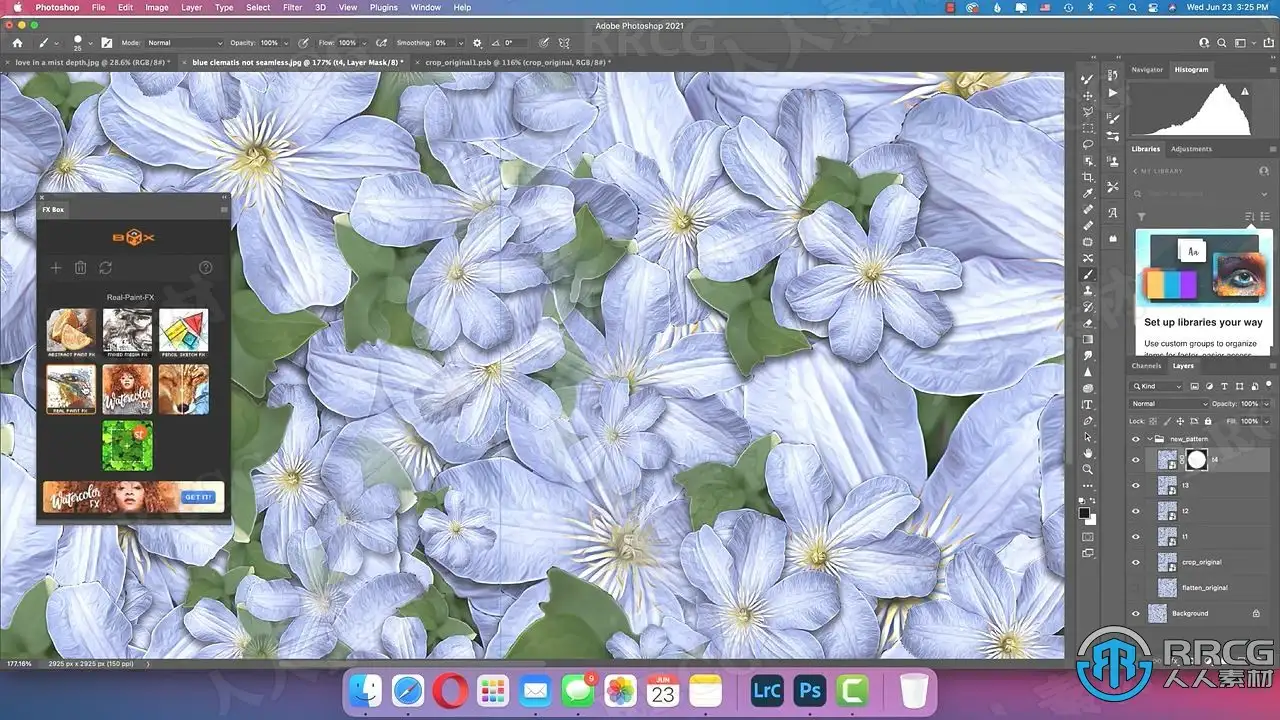Select the Crop tool
This screenshot has height=720, width=1280.
[x=1088, y=177]
